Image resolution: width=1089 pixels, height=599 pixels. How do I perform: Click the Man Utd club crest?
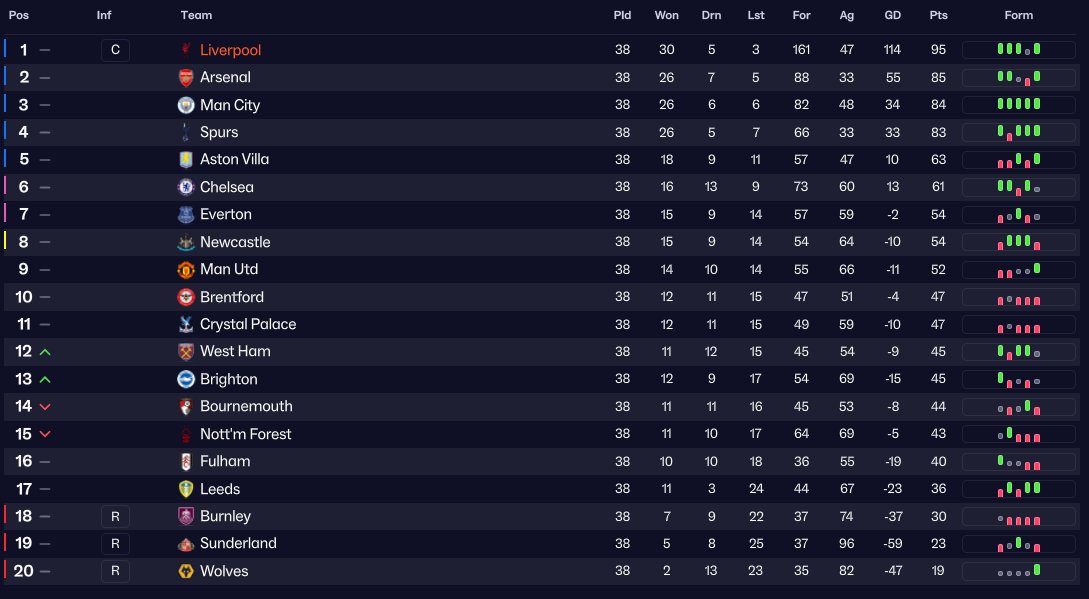pyautogui.click(x=185, y=269)
